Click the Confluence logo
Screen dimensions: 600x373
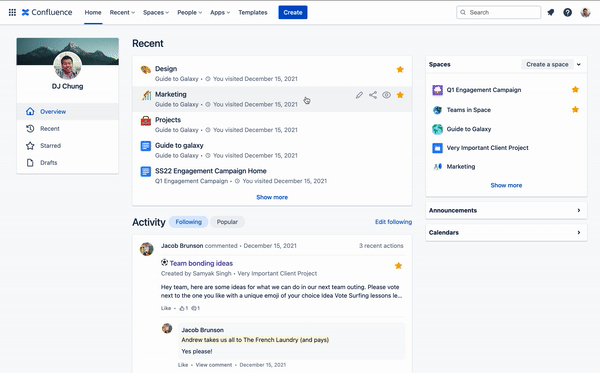(47, 12)
